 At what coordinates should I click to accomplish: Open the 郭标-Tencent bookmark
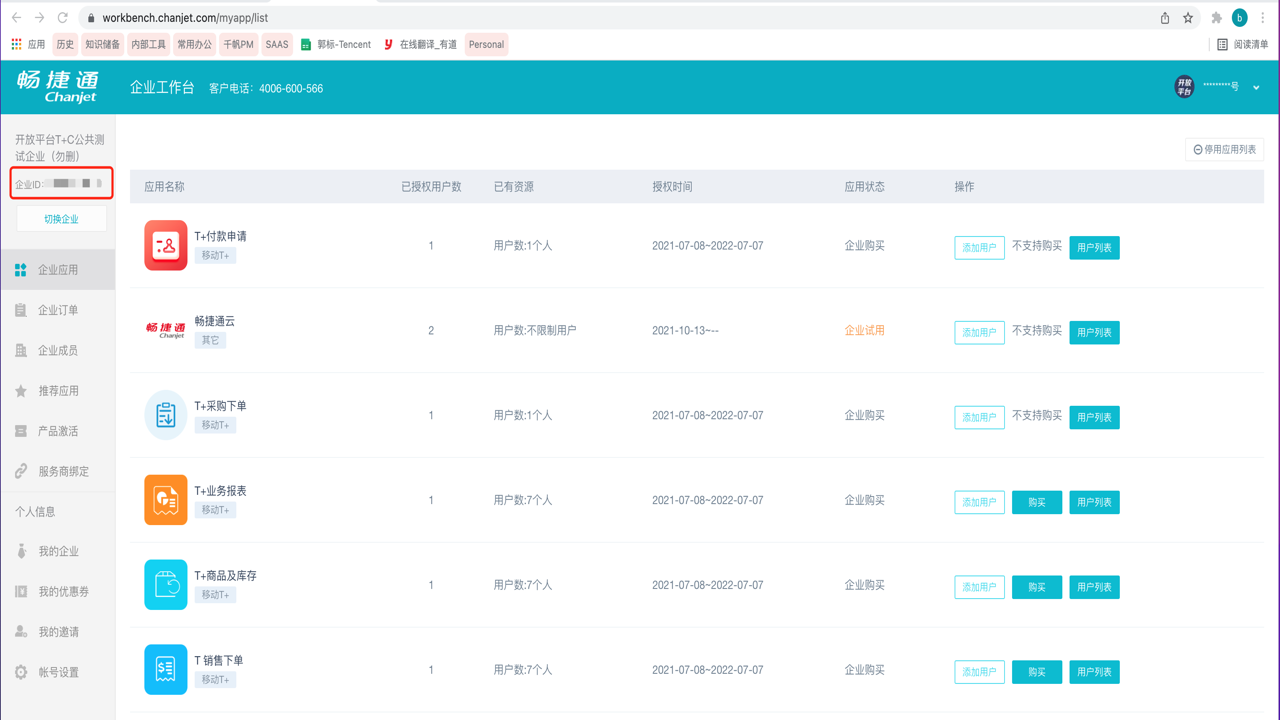pos(336,44)
